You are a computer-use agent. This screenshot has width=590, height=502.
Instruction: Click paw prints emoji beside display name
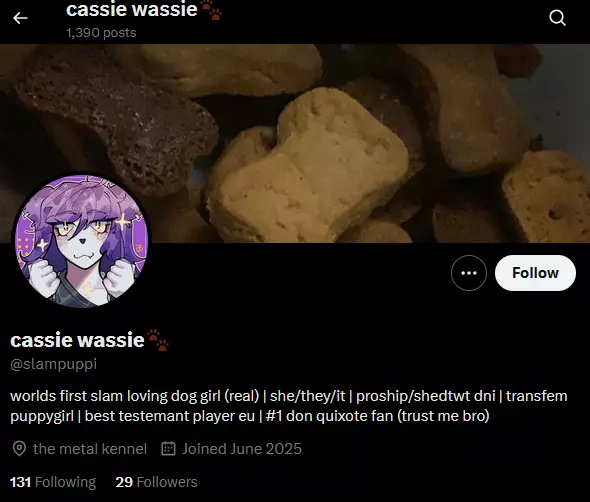tap(158, 340)
